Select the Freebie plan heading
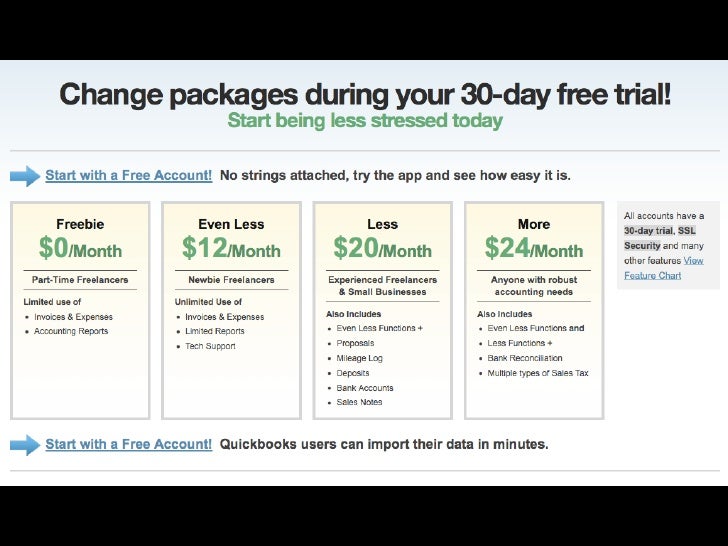 click(x=80, y=224)
